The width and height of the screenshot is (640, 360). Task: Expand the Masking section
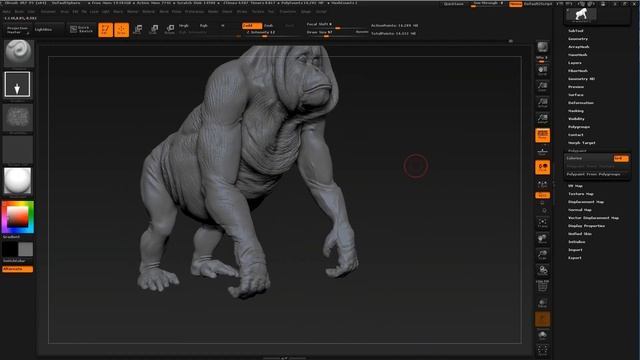[576, 111]
